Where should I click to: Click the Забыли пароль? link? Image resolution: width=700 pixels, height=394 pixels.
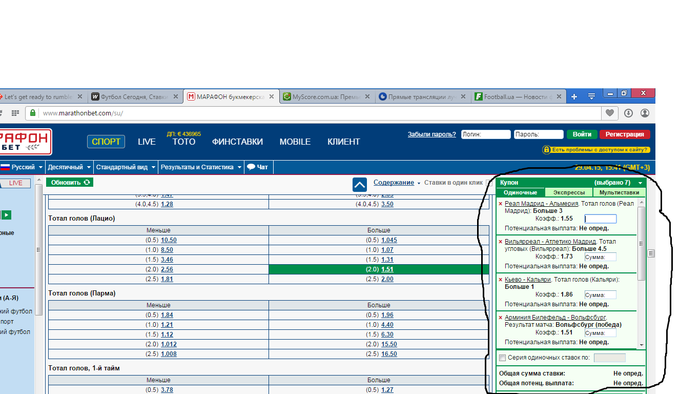(x=432, y=134)
